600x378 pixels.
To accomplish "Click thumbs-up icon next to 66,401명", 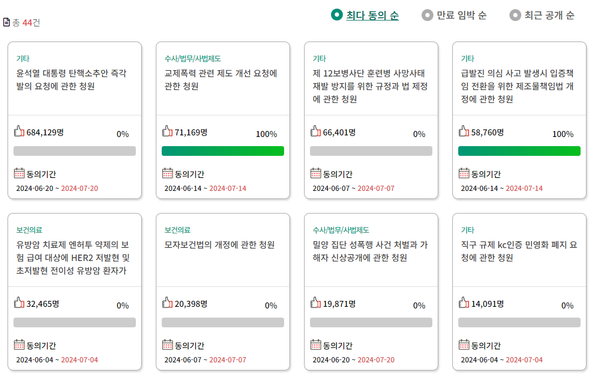I will coord(315,131).
